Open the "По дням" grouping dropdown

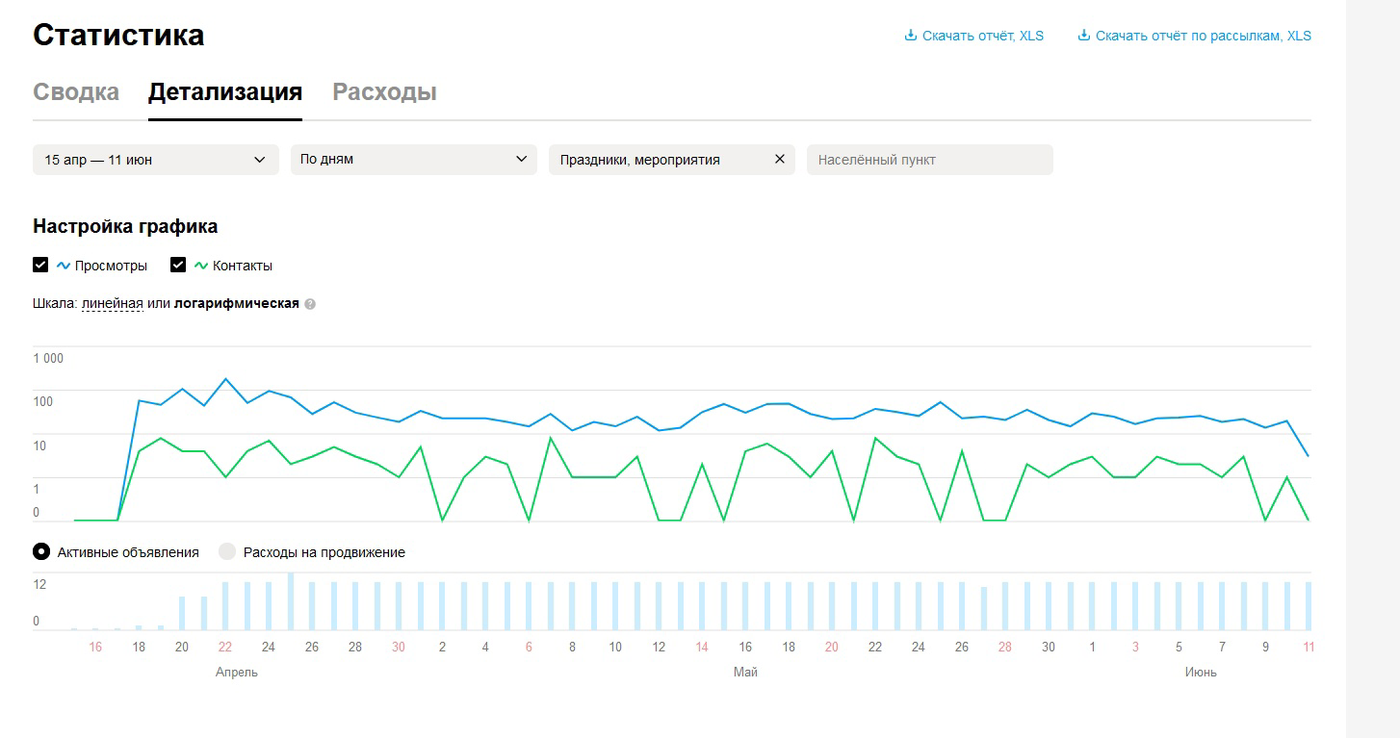[414, 160]
